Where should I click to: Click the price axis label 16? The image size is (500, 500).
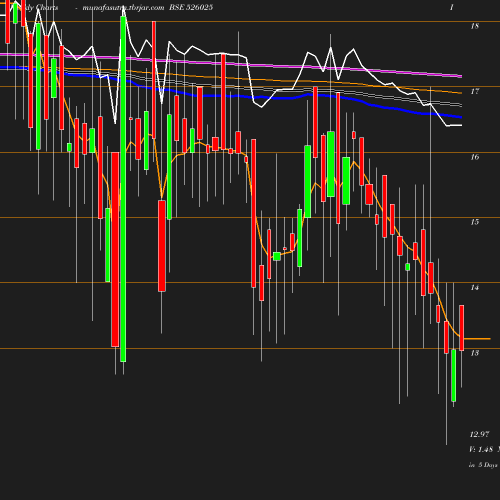475,157
